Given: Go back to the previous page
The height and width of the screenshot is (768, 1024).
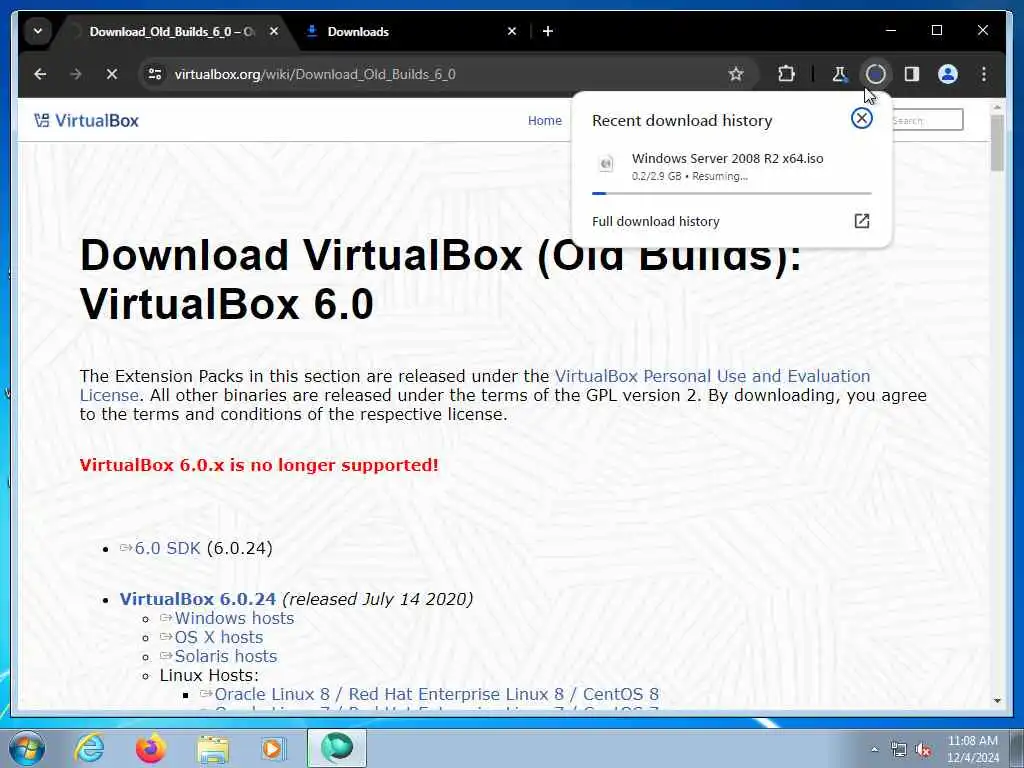Looking at the screenshot, I should tap(40, 74).
